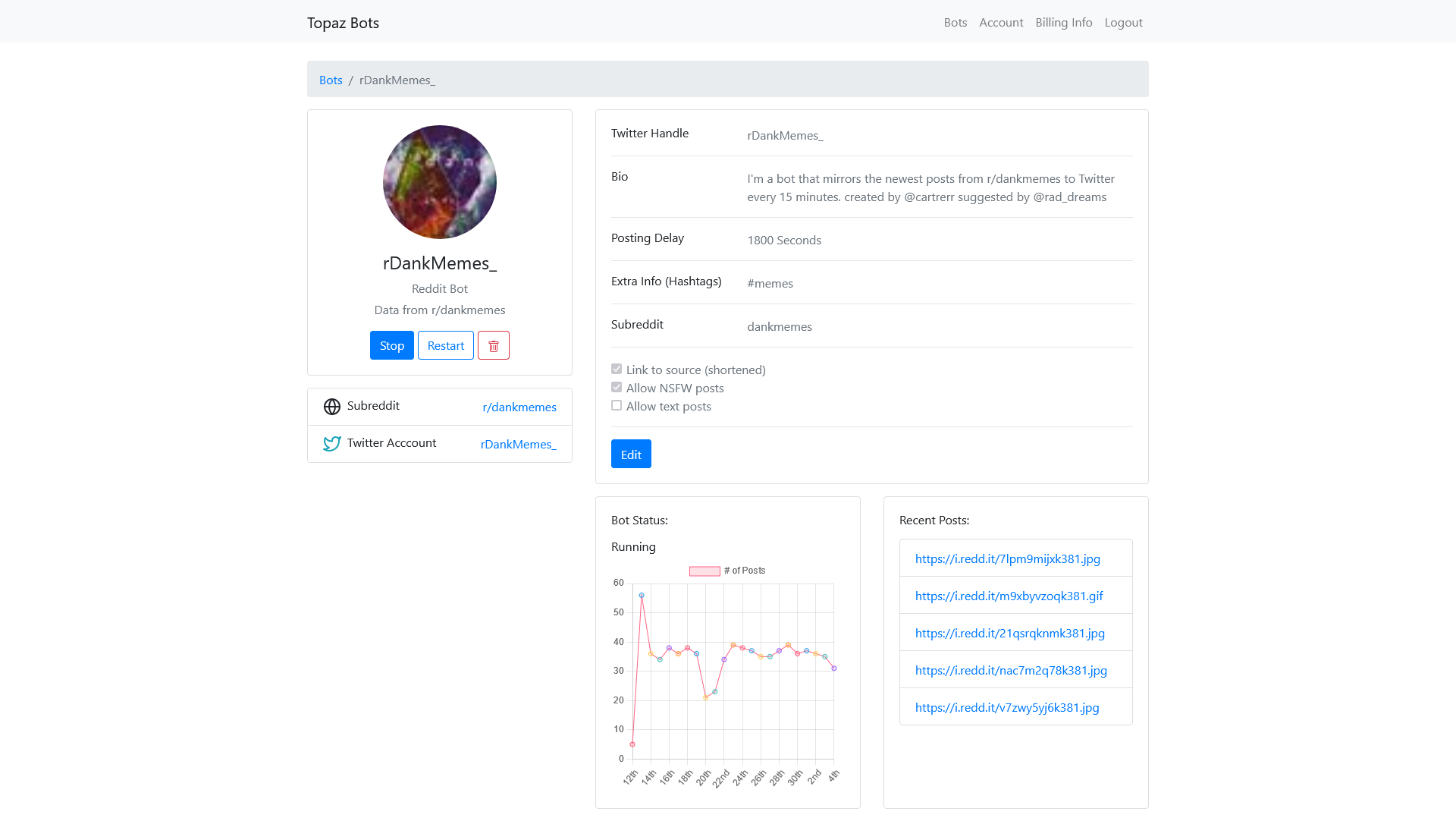The image size is (1456, 821).
Task: Click the last chart data point on 4th
Action: point(834,668)
